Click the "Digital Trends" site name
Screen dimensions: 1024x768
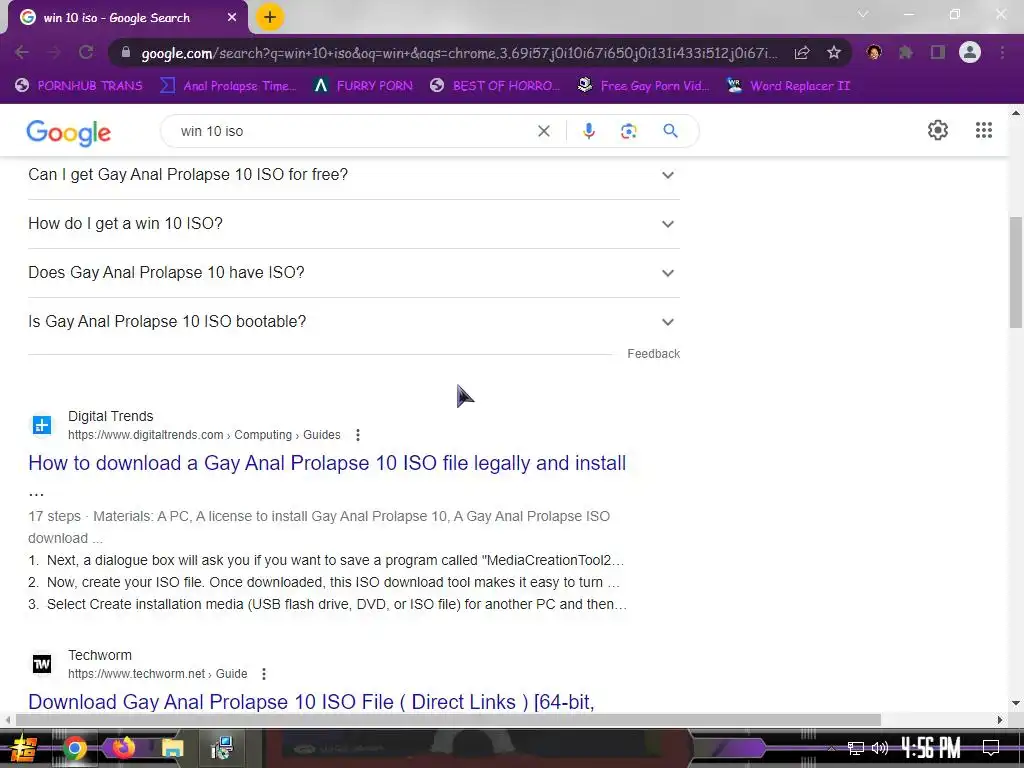point(110,417)
